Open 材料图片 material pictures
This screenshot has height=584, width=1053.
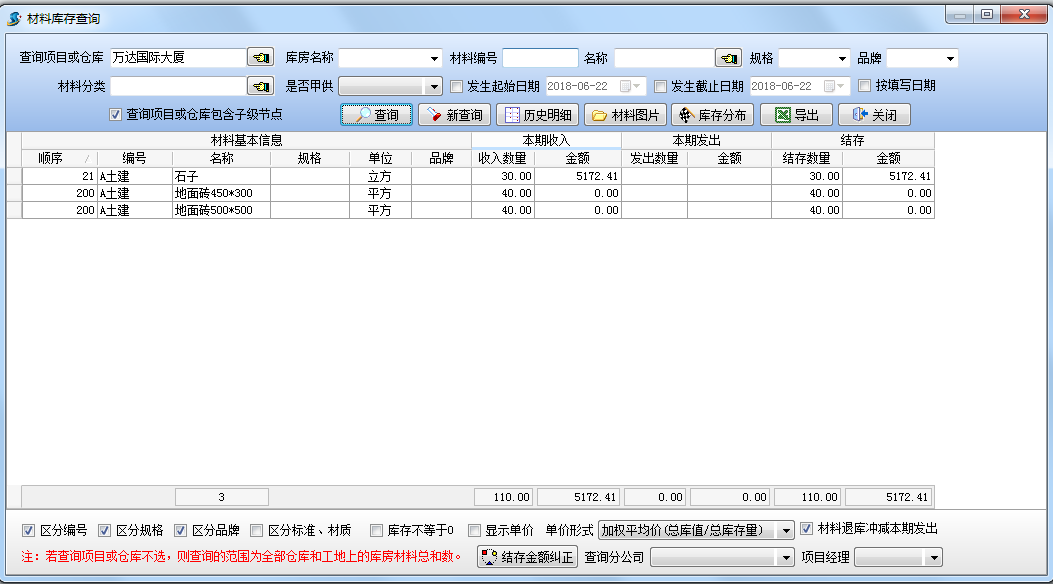tap(624, 115)
